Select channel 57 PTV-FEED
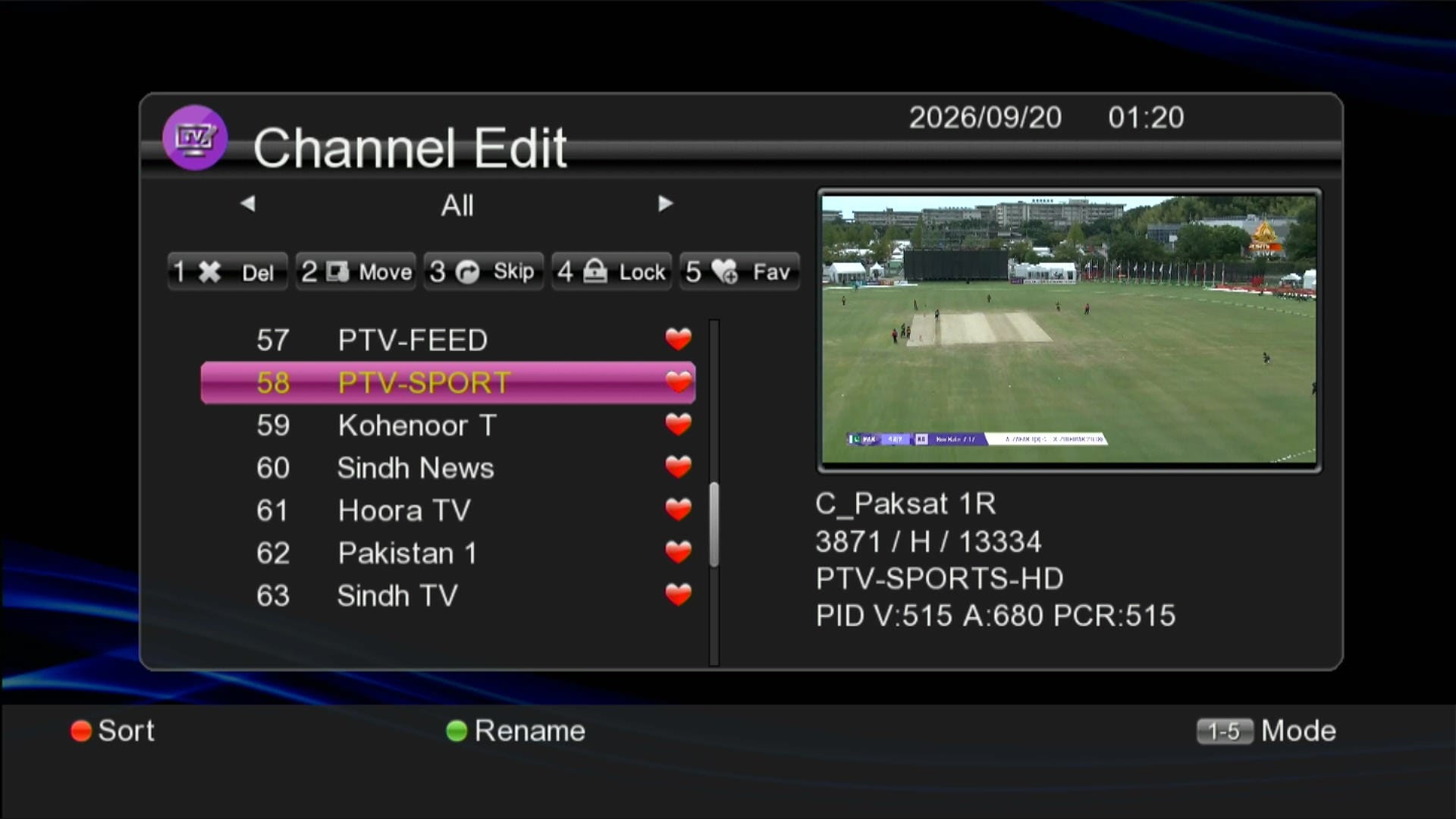This screenshot has height=819, width=1456. pos(448,340)
